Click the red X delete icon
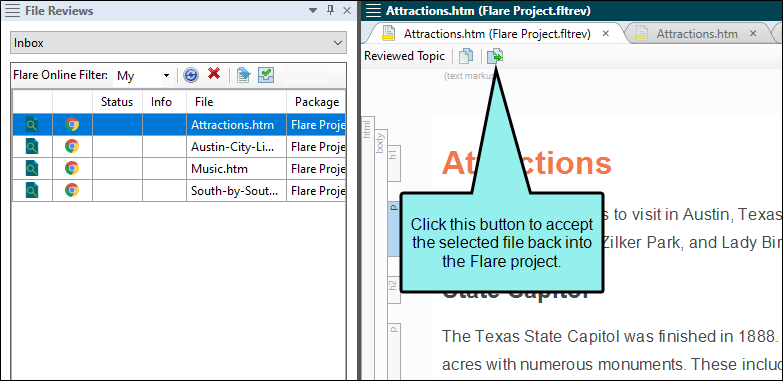This screenshot has width=783, height=381. pos(214,74)
